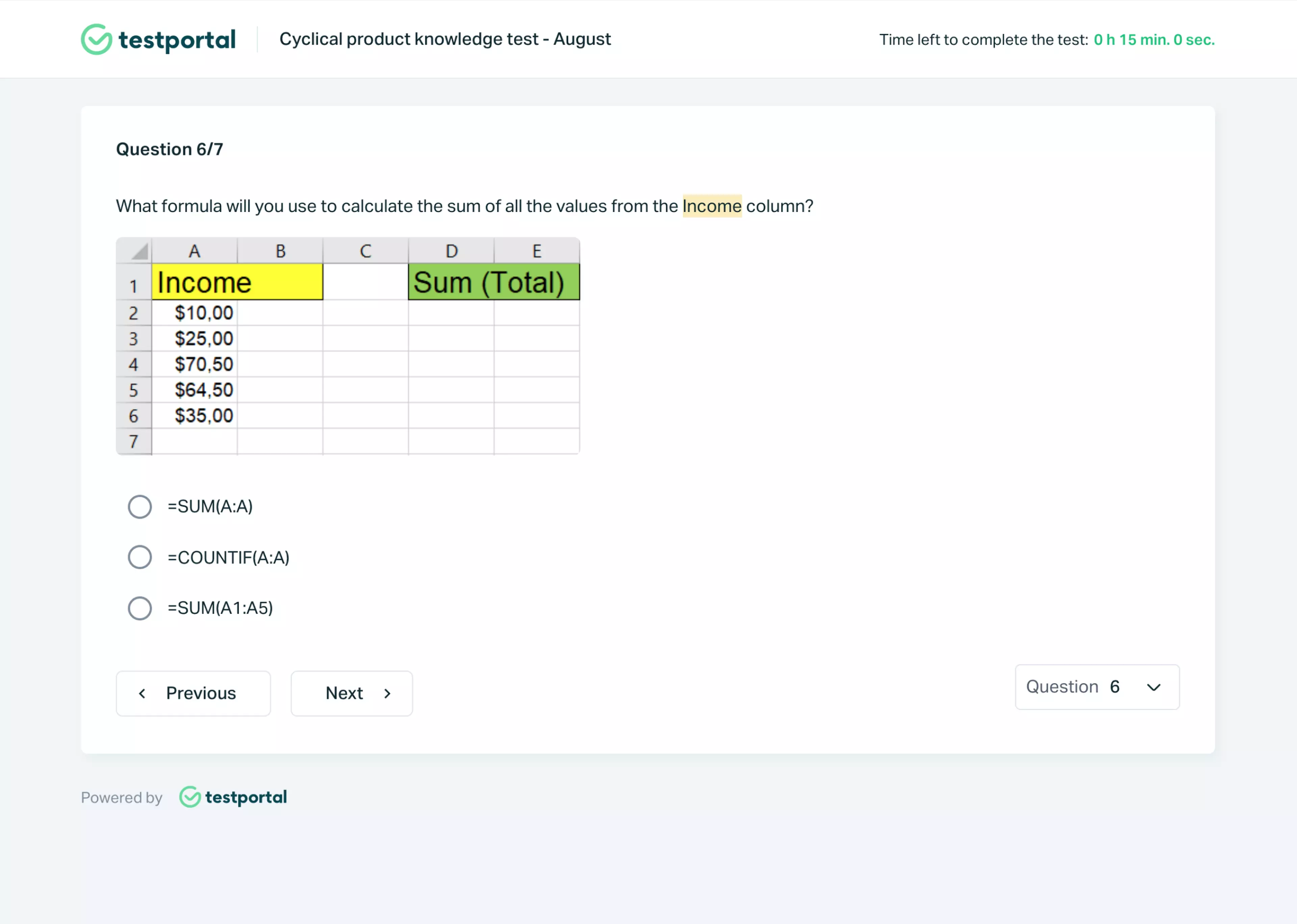Go to the Next question
Viewport: 1297px width, 924px height.
point(351,693)
